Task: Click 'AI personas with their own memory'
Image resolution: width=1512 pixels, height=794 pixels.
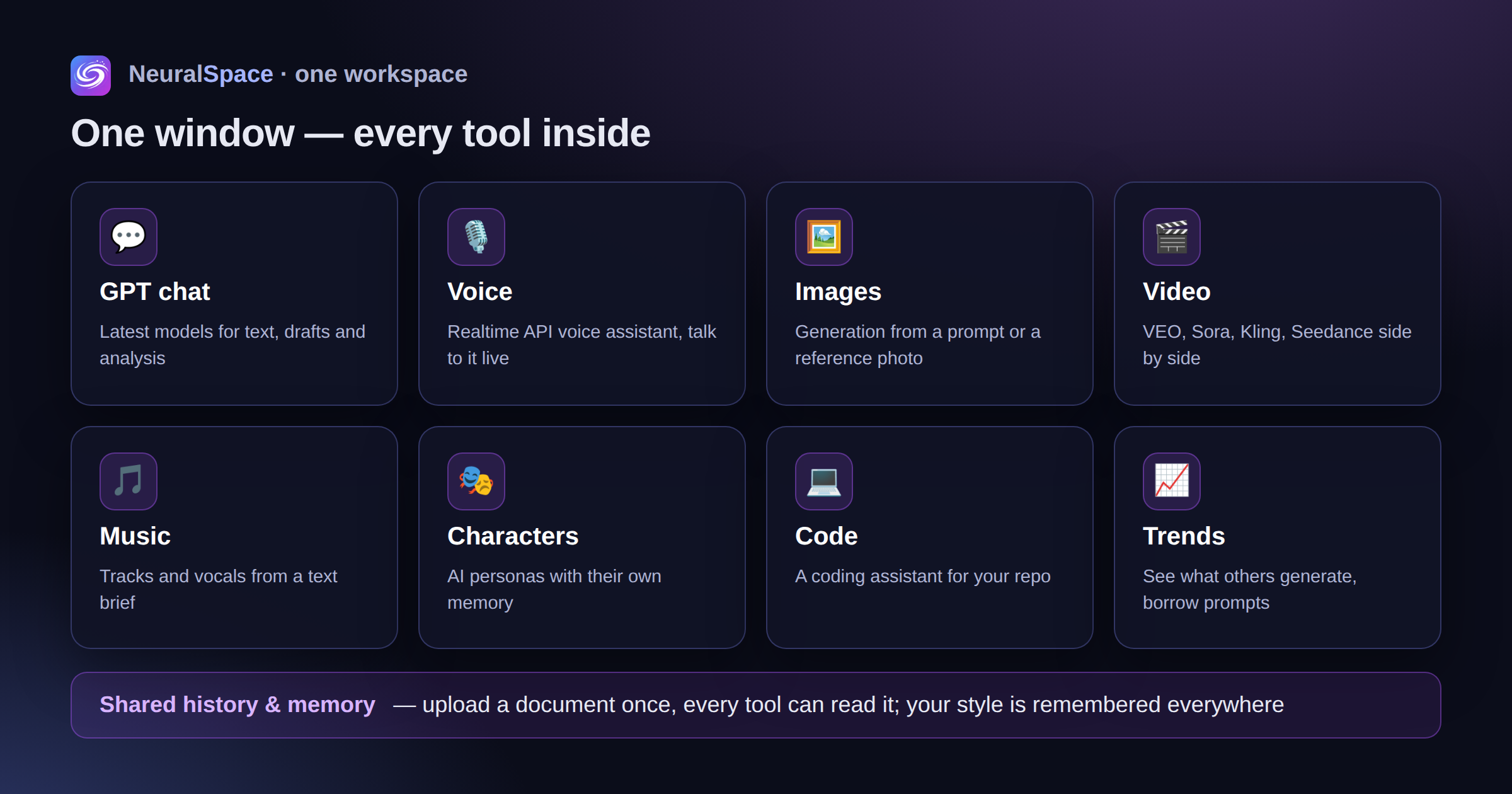Action: tap(554, 589)
